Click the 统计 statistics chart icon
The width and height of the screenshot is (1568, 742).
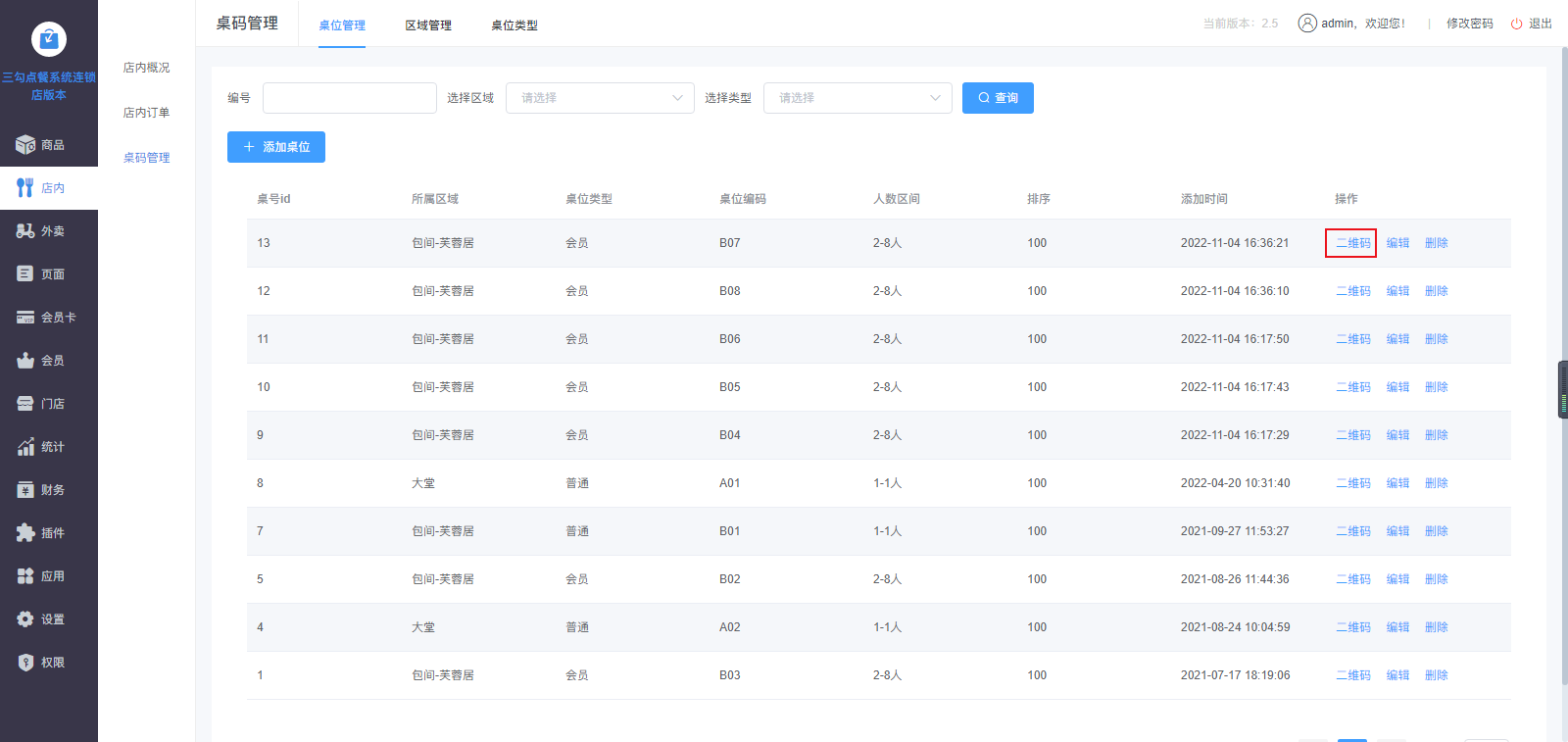tap(25, 447)
